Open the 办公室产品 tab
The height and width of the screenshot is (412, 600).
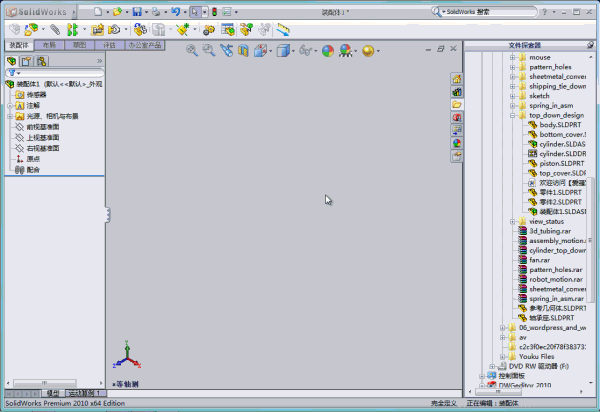click(x=145, y=45)
